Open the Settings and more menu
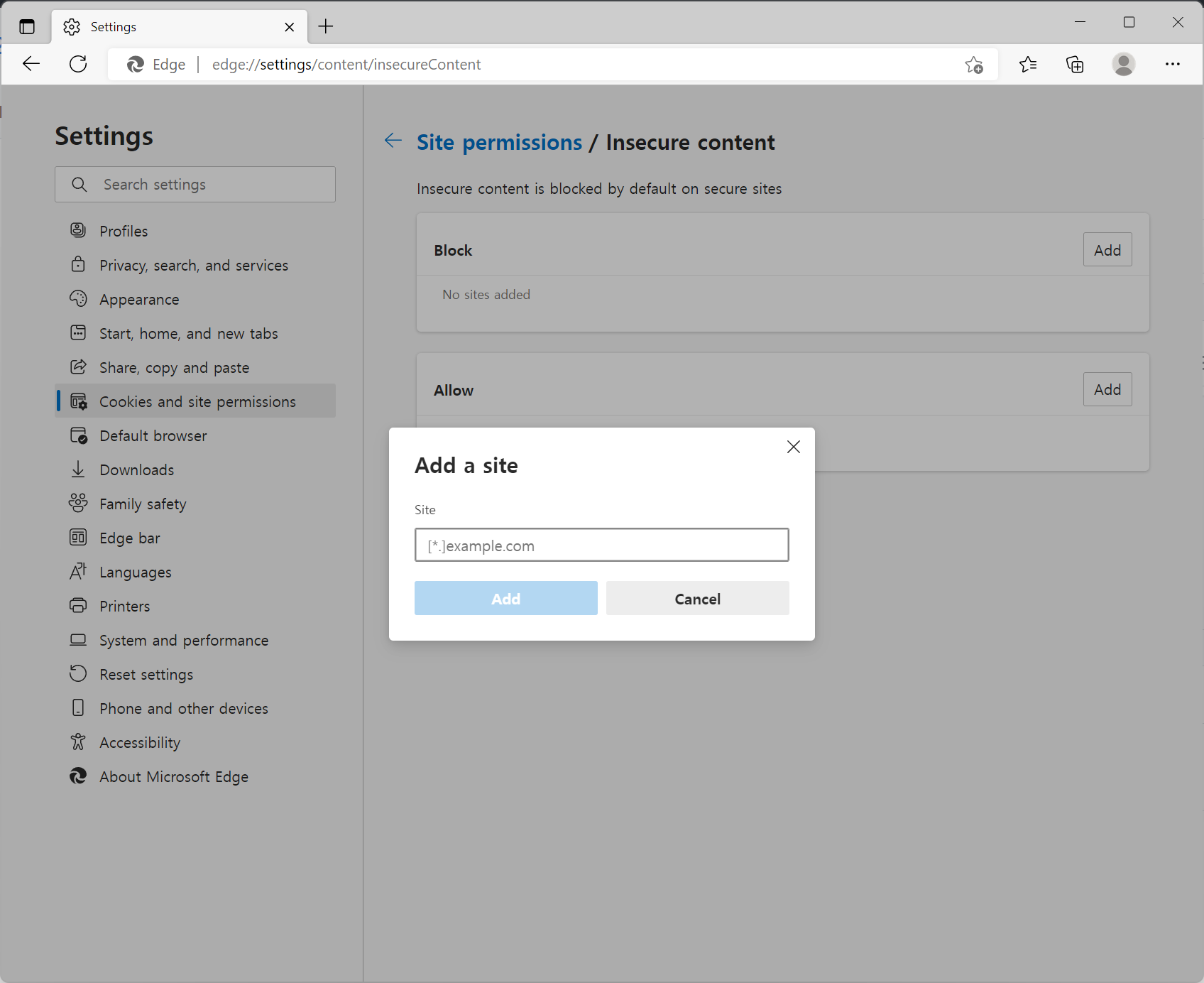The image size is (1204, 983). coord(1173,64)
